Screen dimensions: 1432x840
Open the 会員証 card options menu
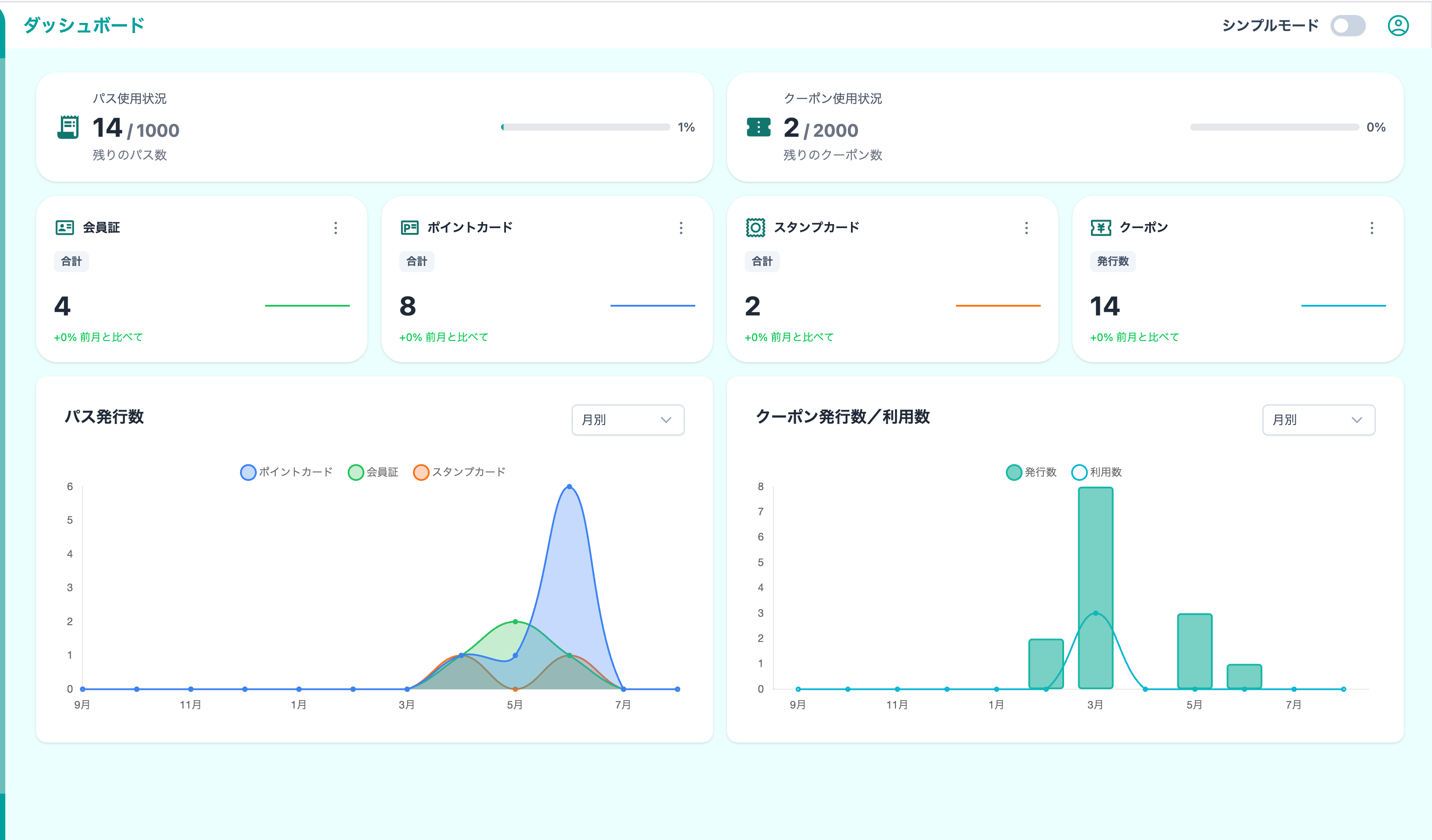(x=336, y=228)
